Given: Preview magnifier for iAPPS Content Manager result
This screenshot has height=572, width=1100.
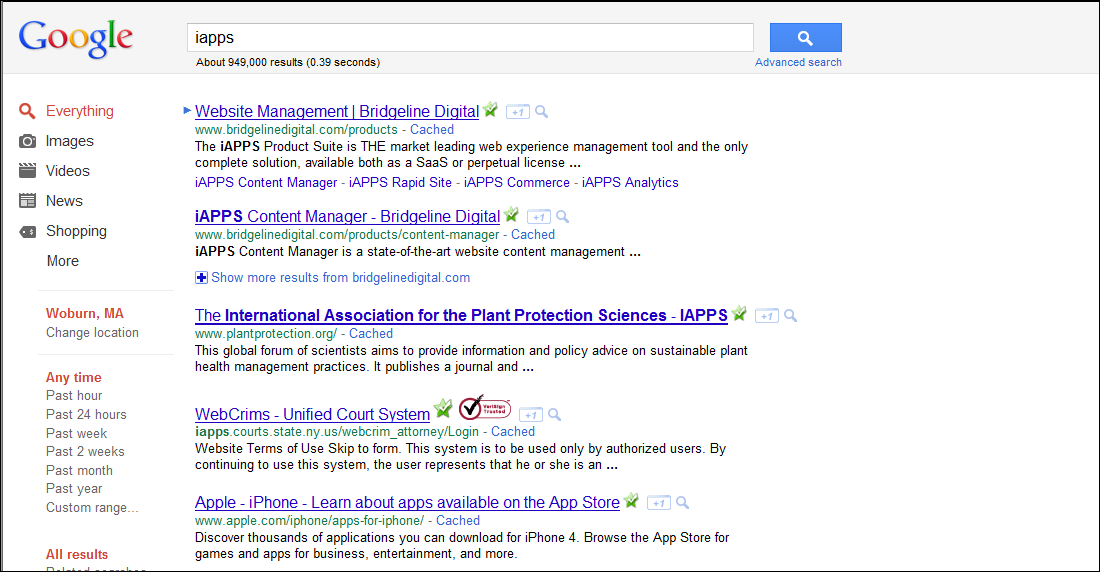Looking at the screenshot, I should [x=563, y=217].
